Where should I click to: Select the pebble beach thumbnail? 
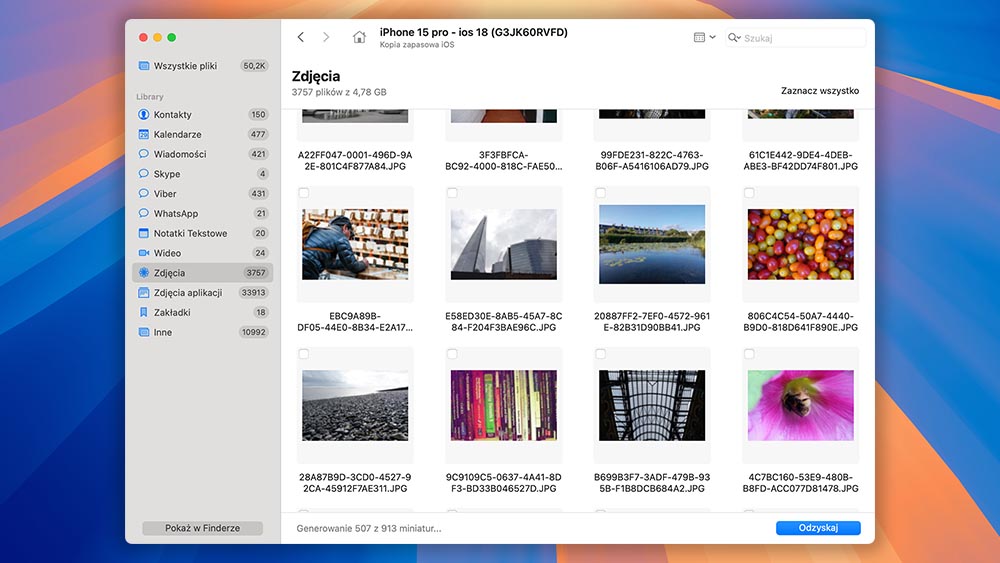355,406
